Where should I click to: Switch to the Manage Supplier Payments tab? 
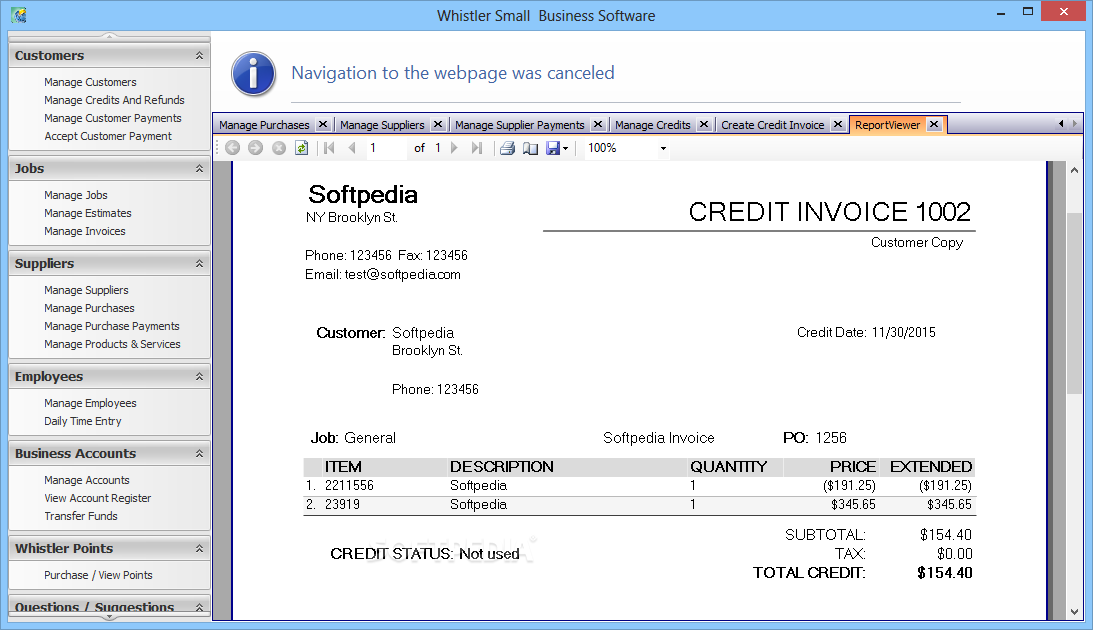coord(519,125)
